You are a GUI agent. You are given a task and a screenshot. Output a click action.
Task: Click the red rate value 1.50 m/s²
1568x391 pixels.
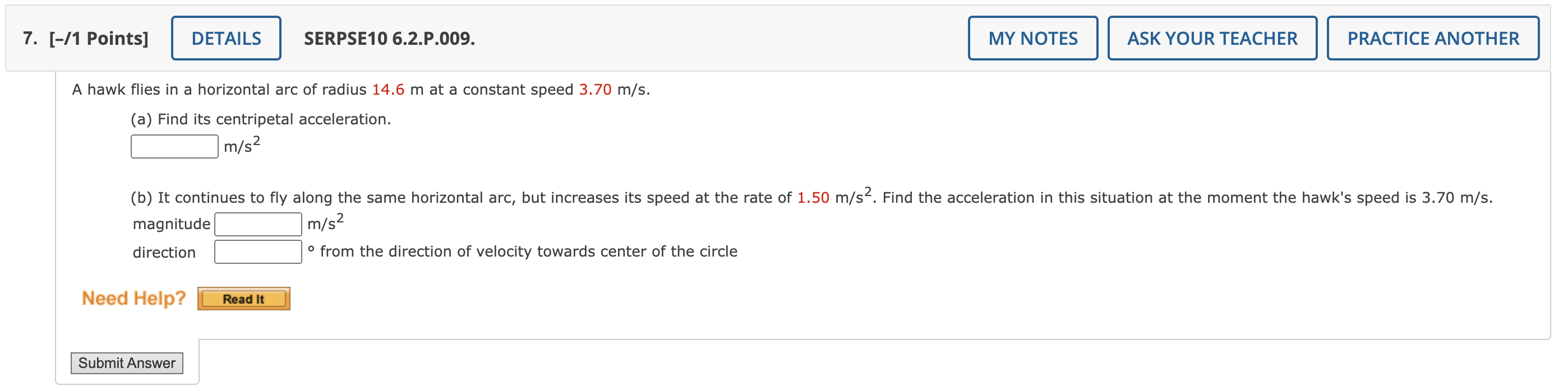pyautogui.click(x=813, y=197)
